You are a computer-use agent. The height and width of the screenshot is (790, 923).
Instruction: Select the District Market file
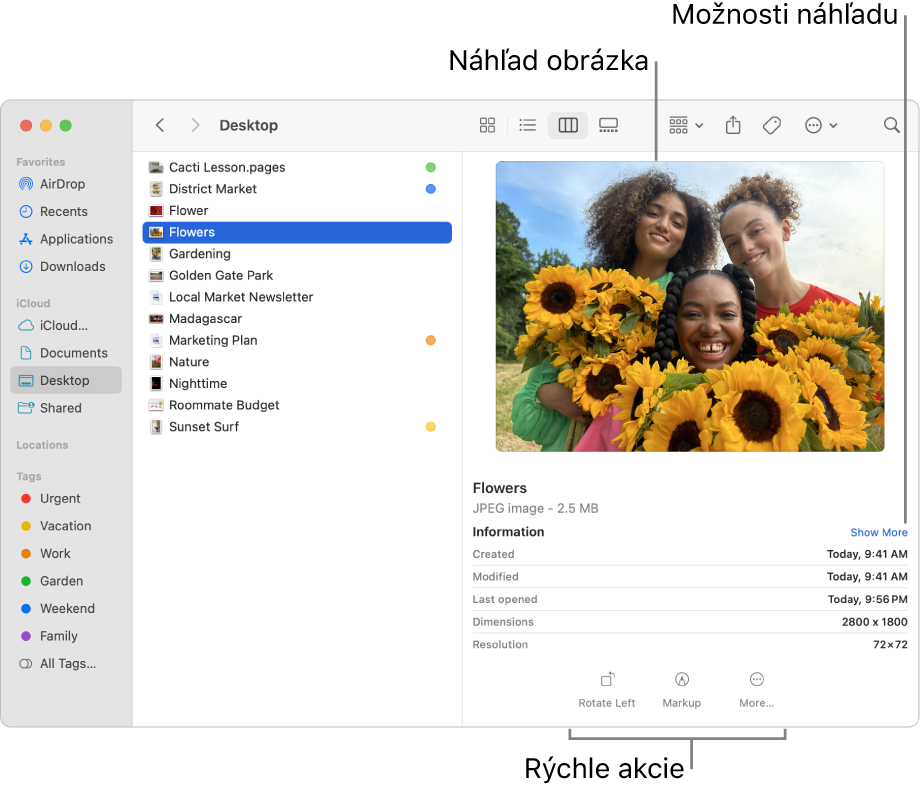tap(297, 189)
